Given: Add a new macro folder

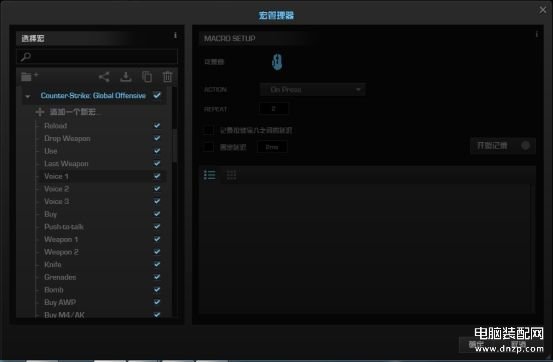Looking at the screenshot, I should (x=30, y=76).
